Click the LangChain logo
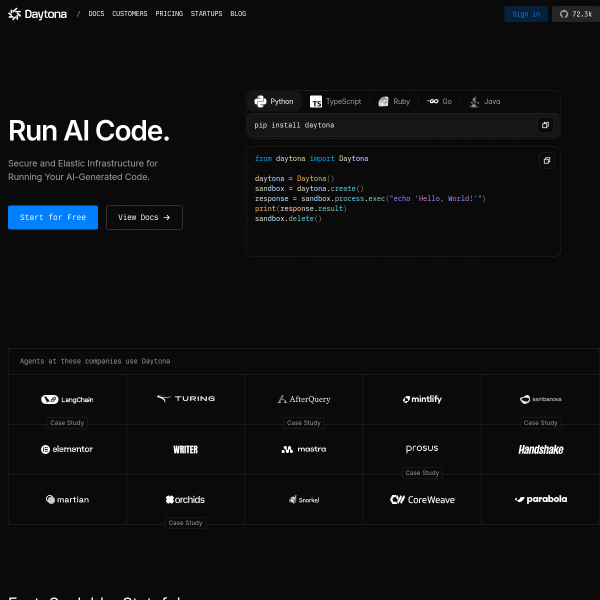 pos(67,399)
